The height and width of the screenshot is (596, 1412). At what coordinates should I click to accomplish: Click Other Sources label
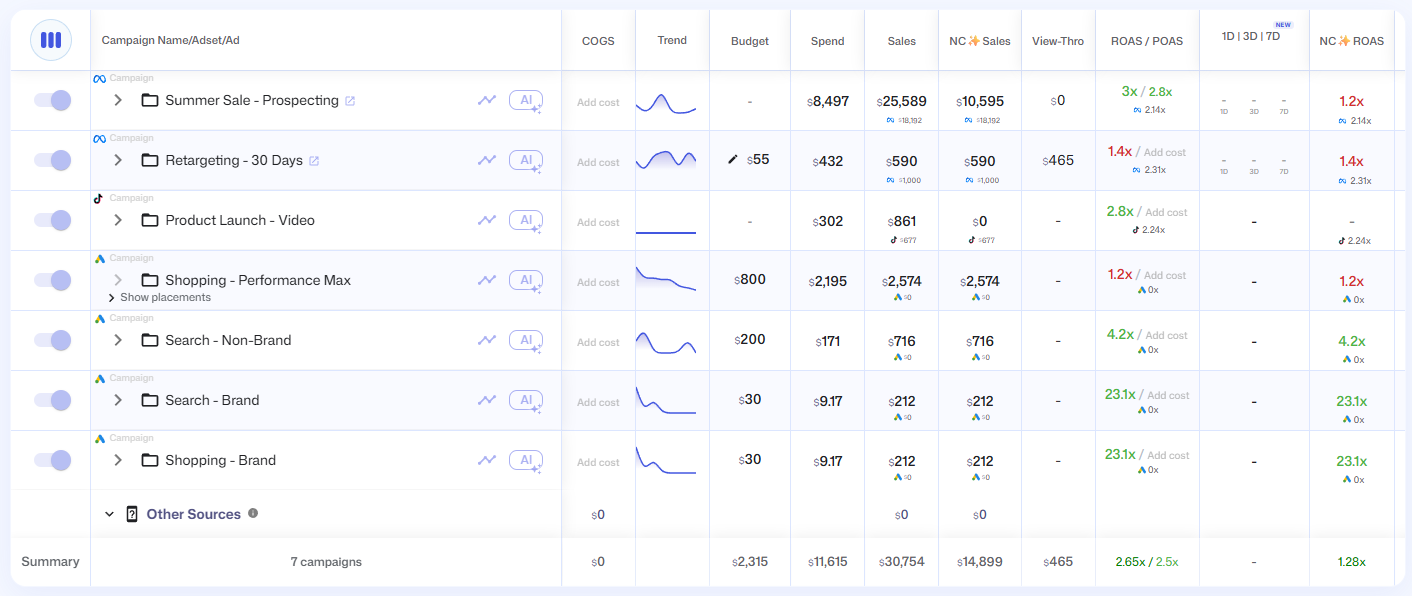[x=194, y=514]
